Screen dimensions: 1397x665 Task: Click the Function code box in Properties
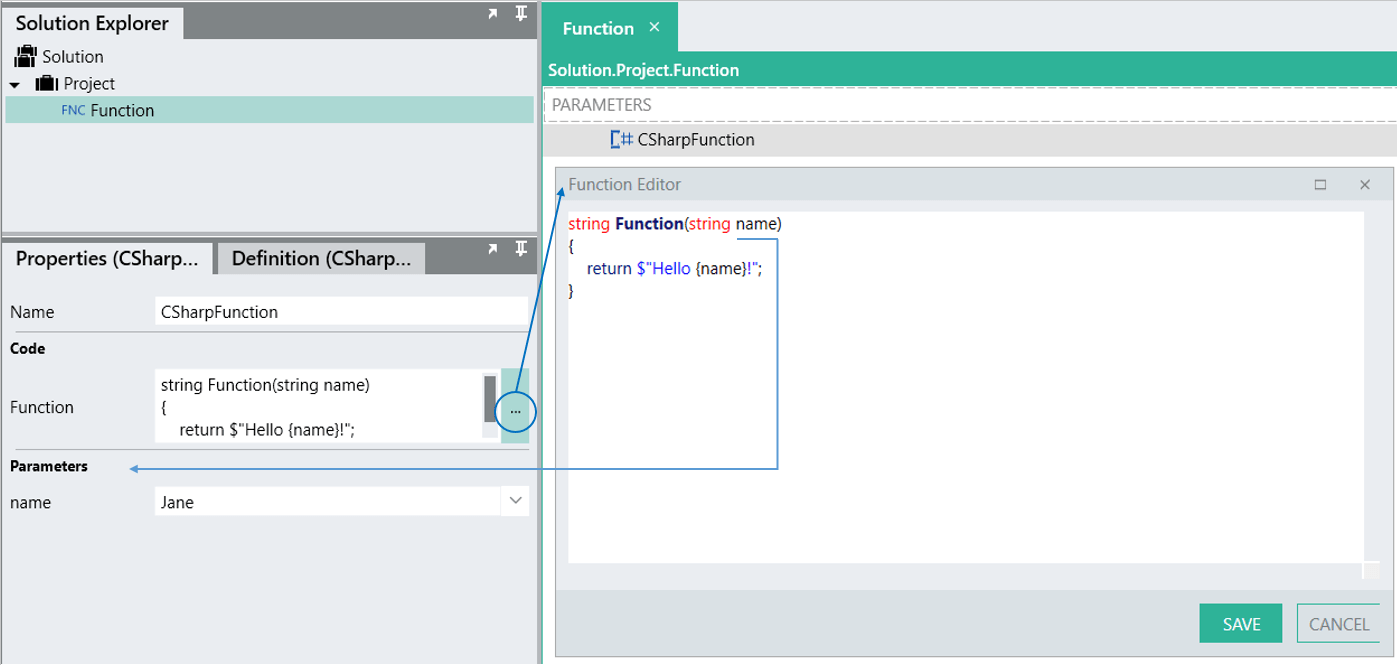pyautogui.click(x=318, y=405)
